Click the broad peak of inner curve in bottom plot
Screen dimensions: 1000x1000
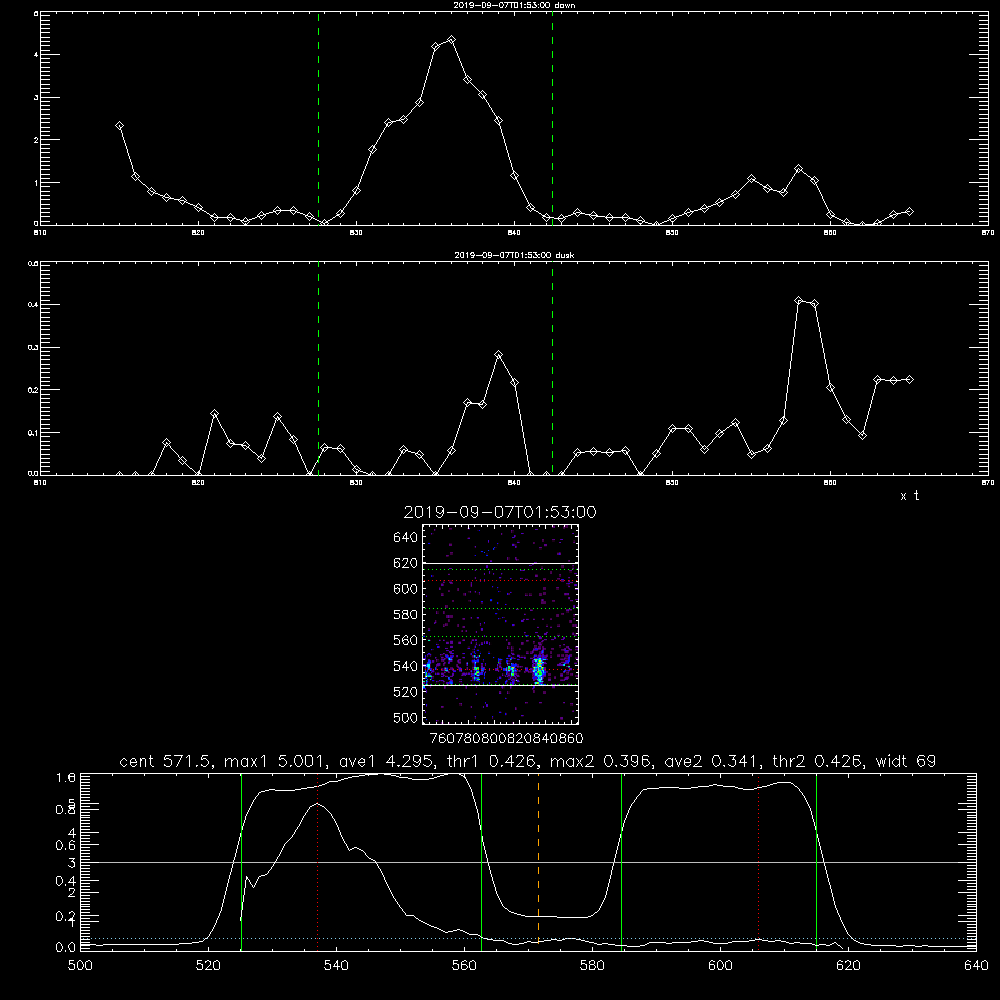point(318,805)
